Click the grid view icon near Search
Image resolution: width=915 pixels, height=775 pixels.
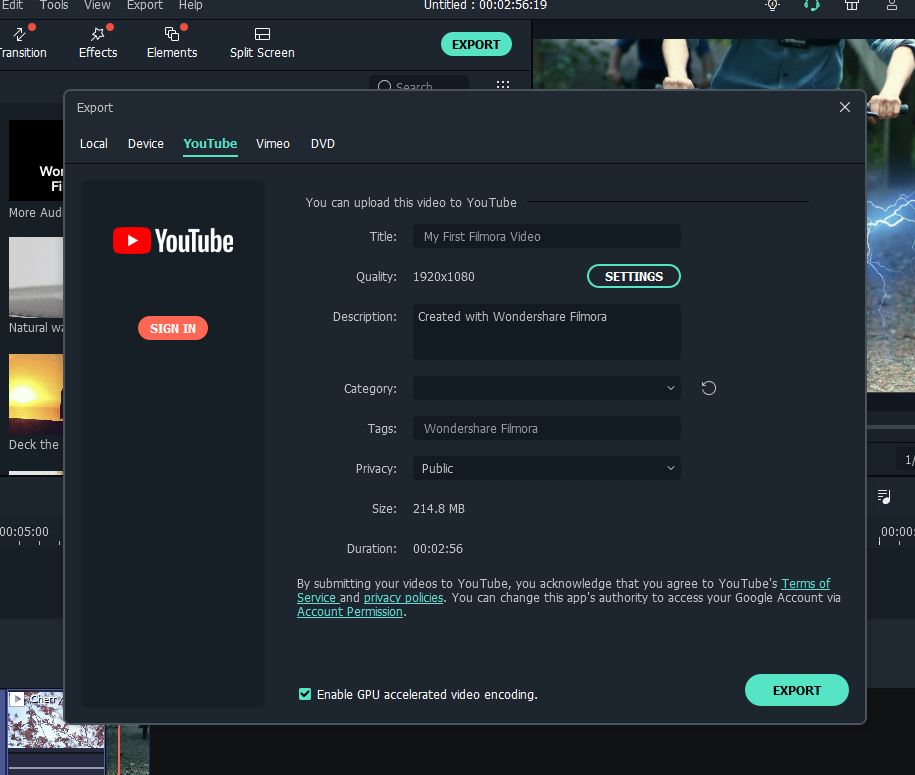(503, 87)
